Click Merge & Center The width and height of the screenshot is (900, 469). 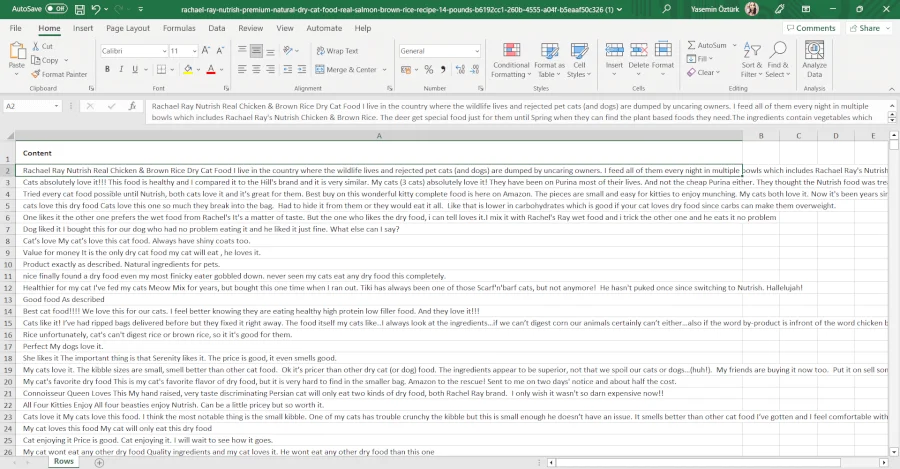[346, 69]
